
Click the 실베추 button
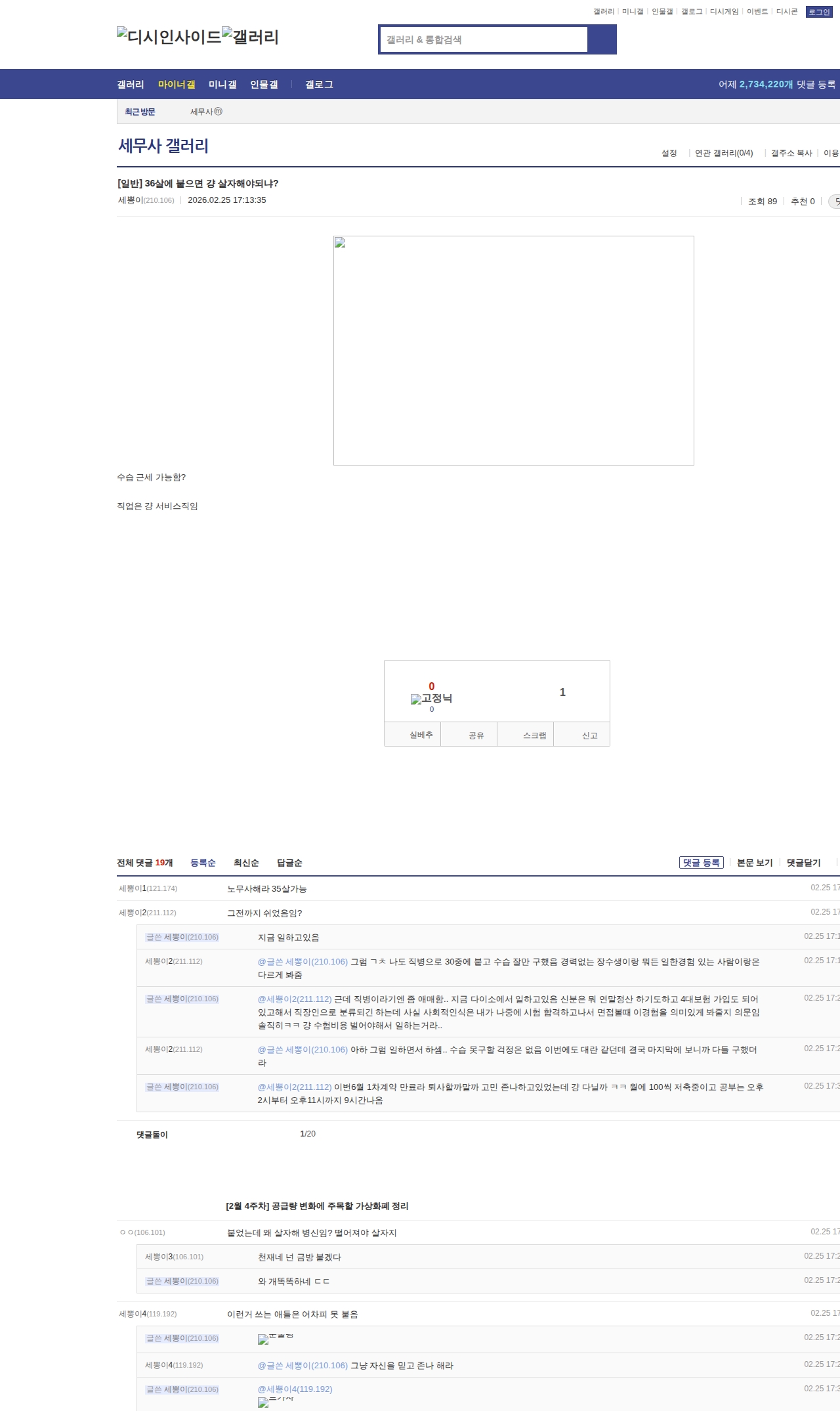tap(413, 735)
